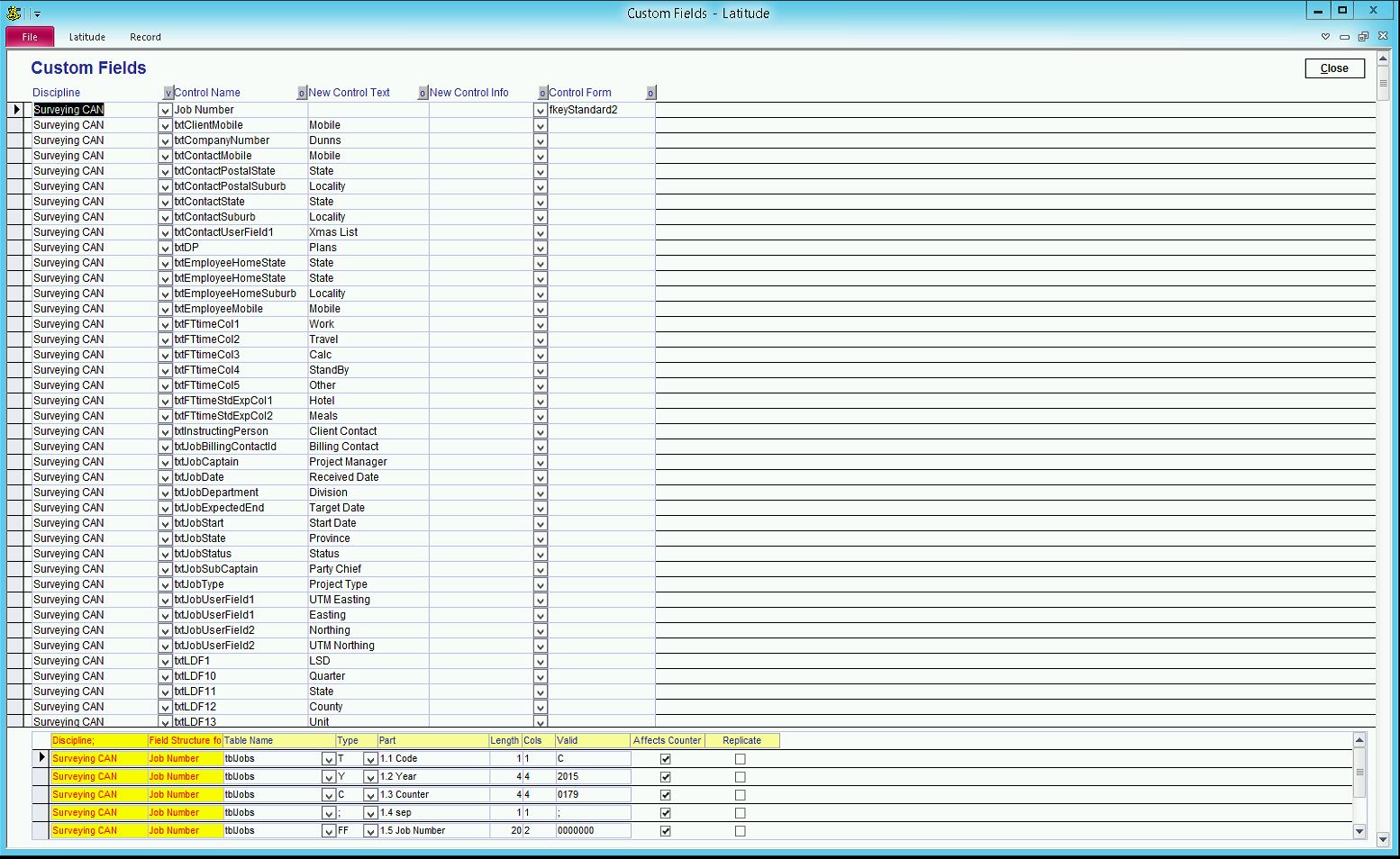Click the heart-shaped ribbon collapse icon
1400x859 pixels.
[1325, 37]
